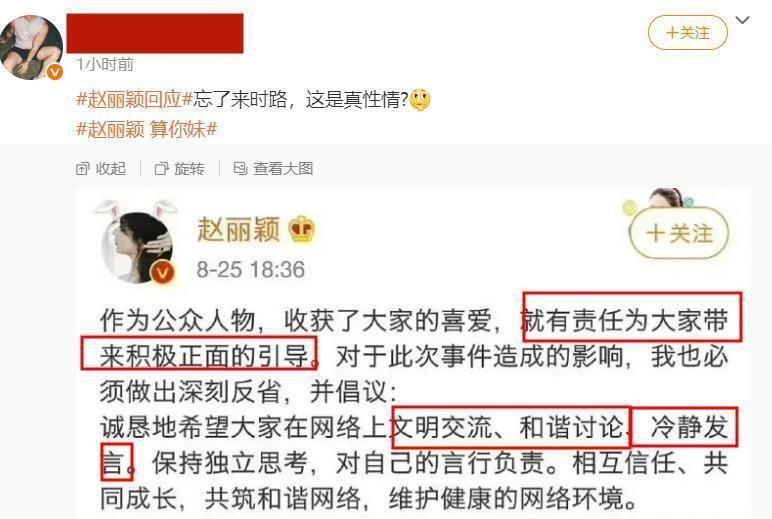
Task: Click the 查看大图 picture icon
Action: 240,168
